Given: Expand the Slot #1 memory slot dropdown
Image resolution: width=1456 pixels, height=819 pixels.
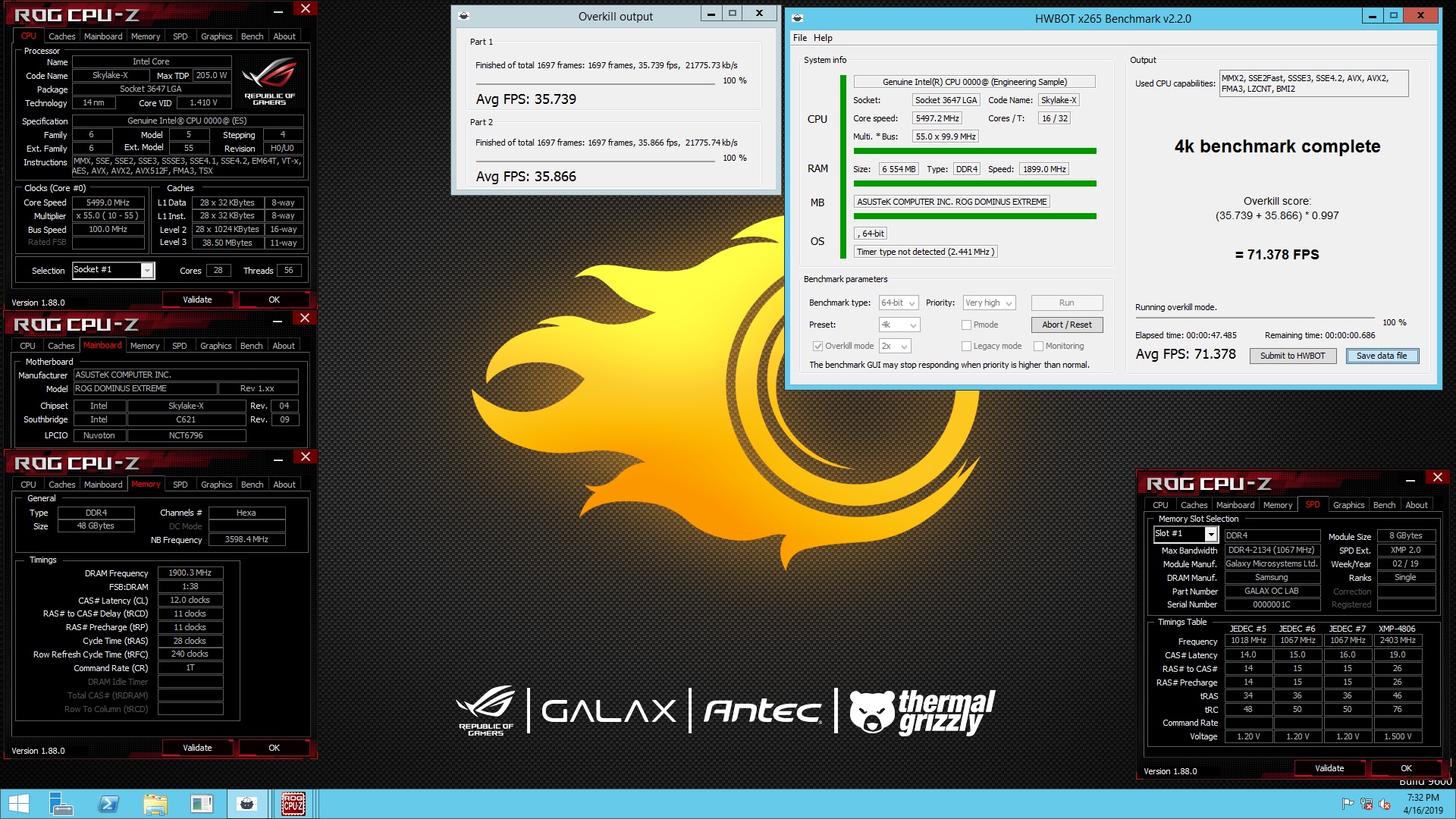Looking at the screenshot, I should (x=1211, y=535).
